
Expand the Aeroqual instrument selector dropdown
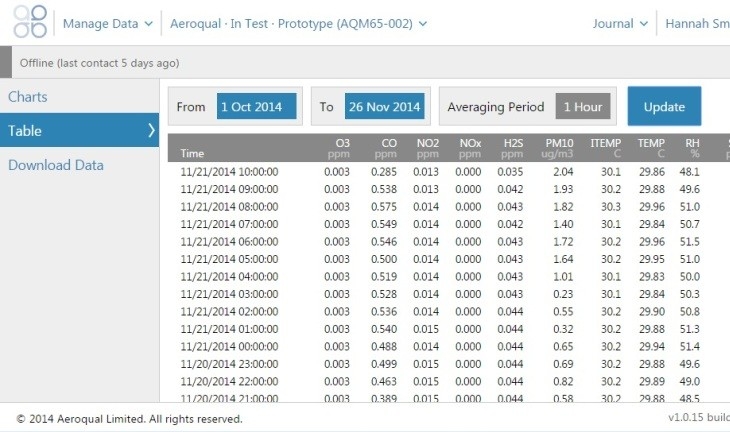(x=298, y=23)
